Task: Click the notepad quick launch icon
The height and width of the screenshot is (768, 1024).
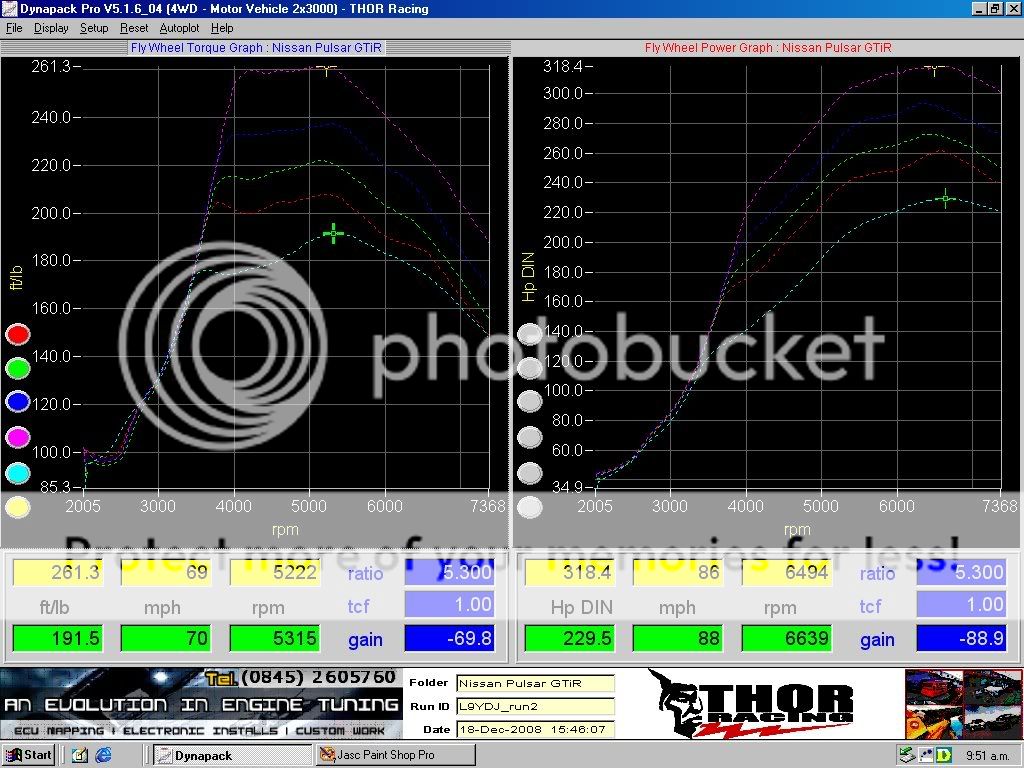Action: (x=80, y=755)
